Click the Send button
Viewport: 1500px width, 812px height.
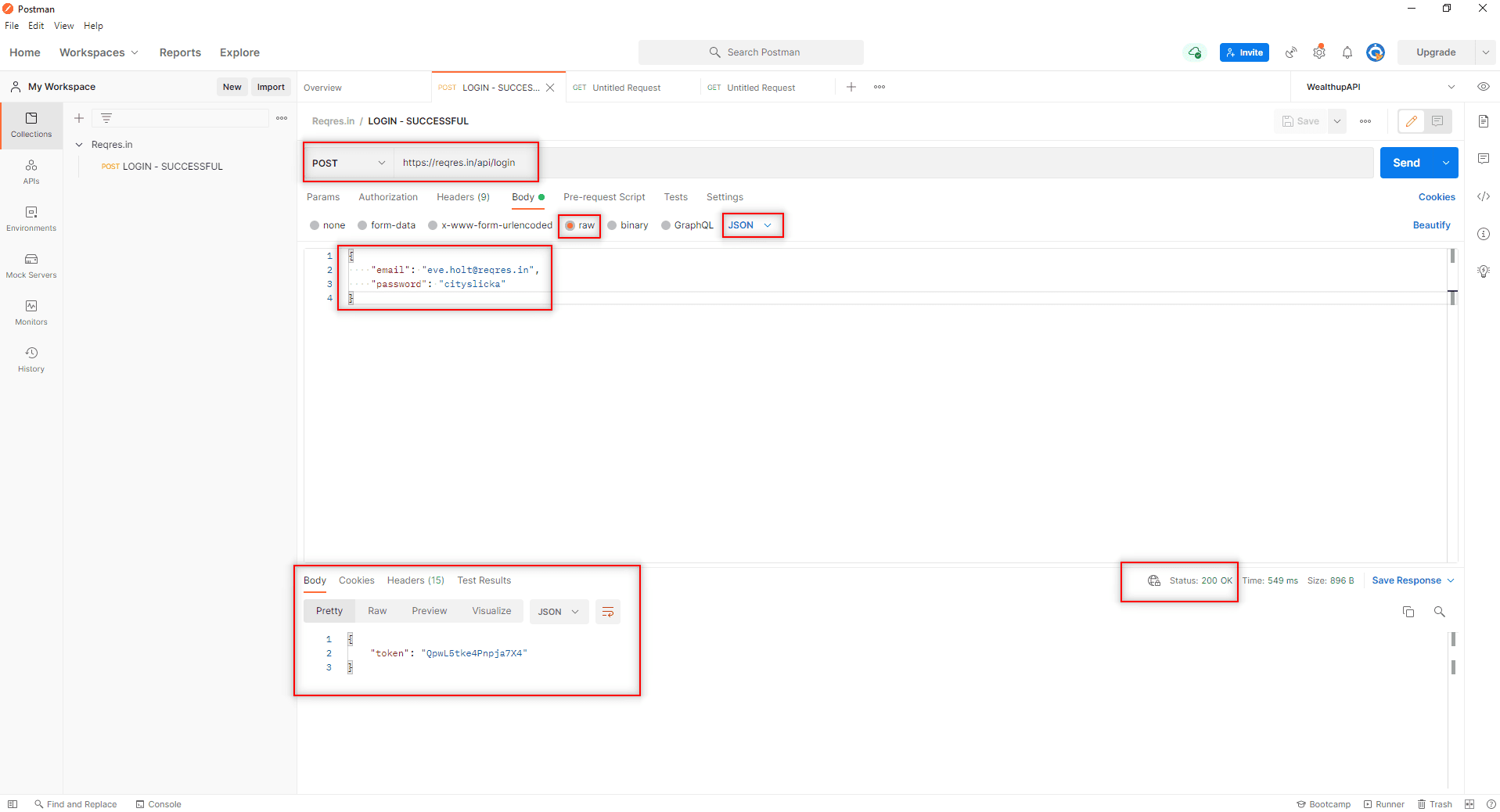coord(1407,163)
